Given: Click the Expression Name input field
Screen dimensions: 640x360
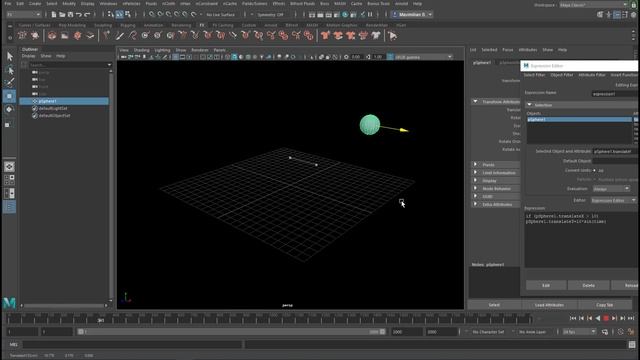Looking at the screenshot, I should [x=615, y=93].
